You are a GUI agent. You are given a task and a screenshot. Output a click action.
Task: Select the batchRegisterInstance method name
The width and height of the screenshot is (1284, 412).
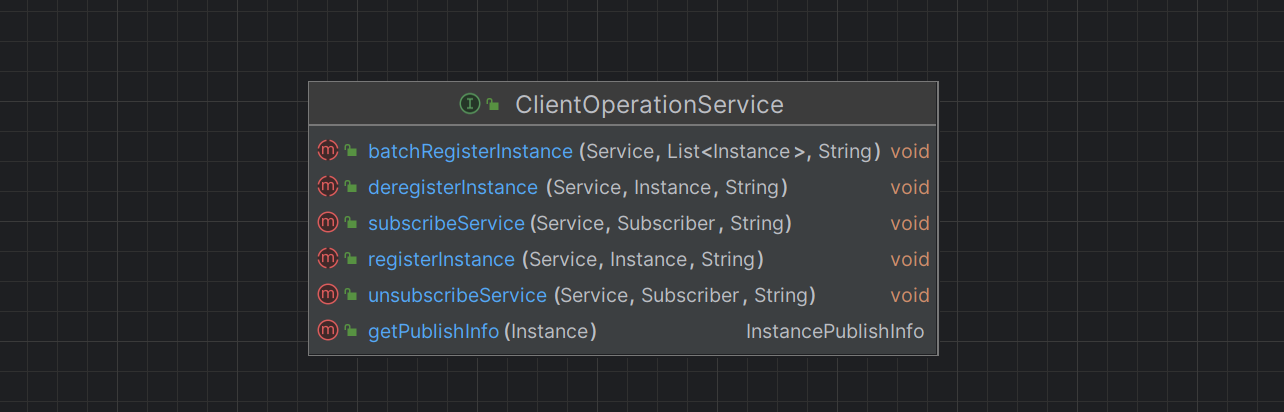(470, 151)
